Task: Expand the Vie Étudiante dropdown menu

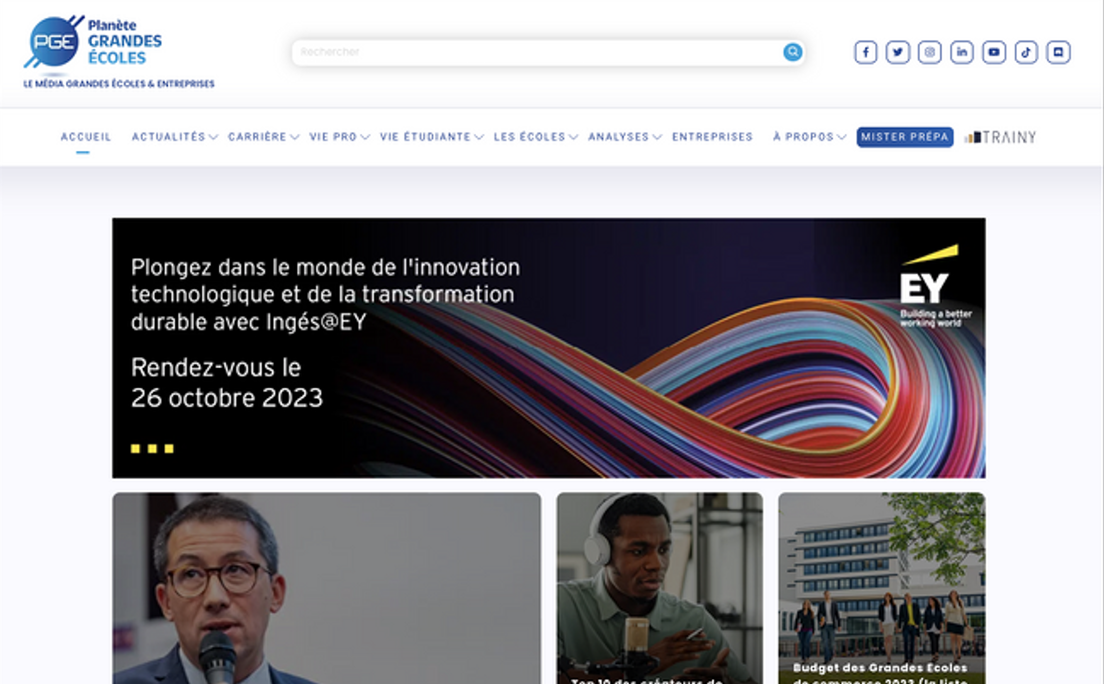Action: click(432, 137)
